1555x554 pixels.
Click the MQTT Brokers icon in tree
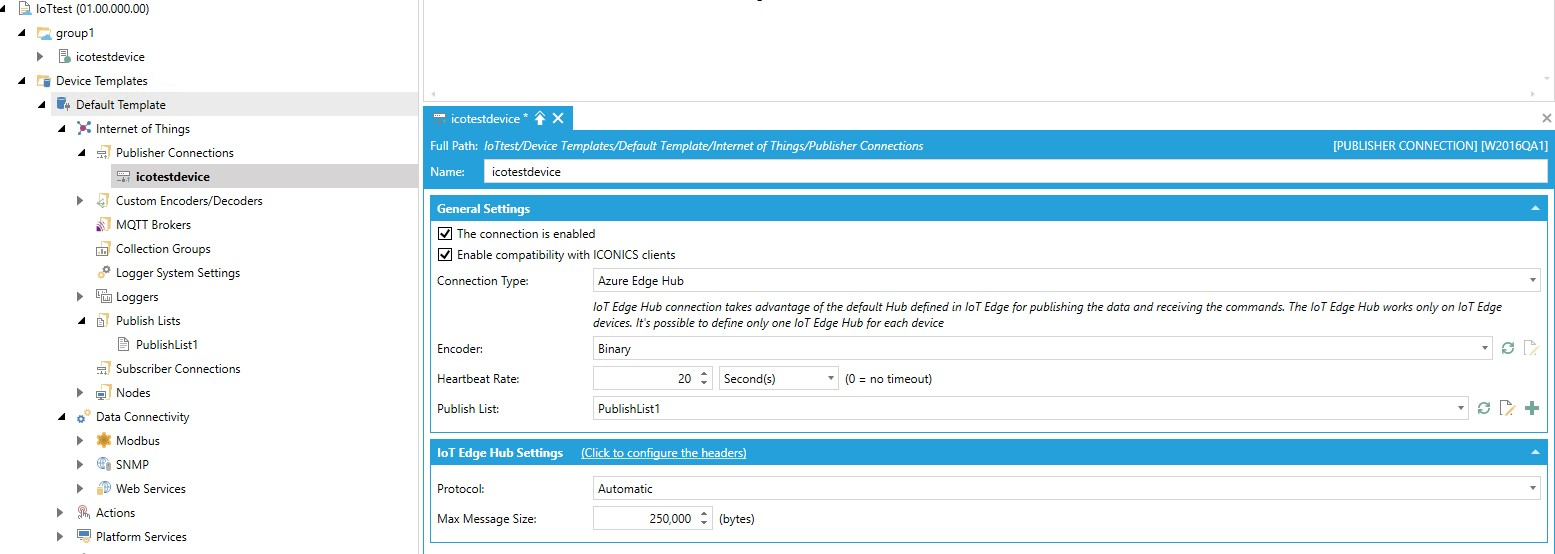(103, 225)
